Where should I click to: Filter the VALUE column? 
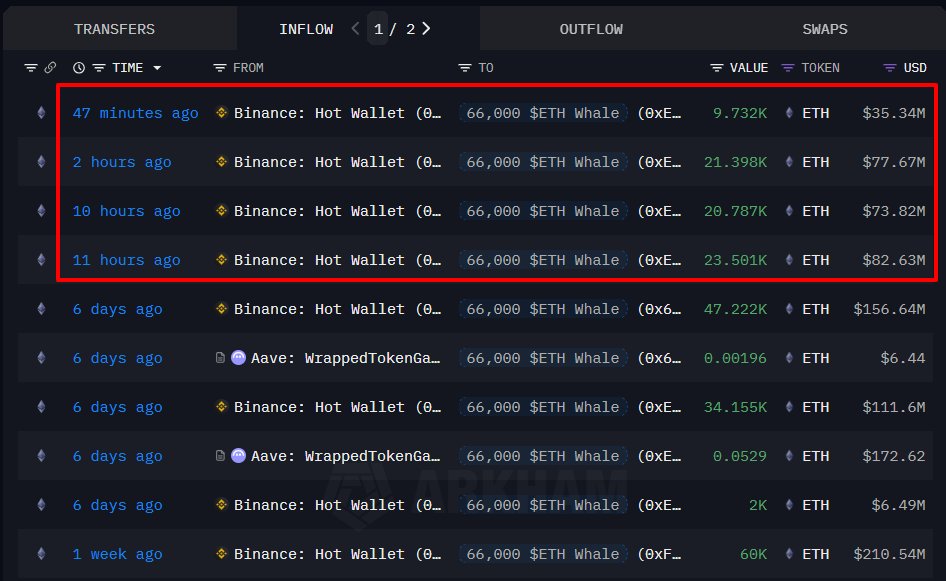tap(716, 68)
